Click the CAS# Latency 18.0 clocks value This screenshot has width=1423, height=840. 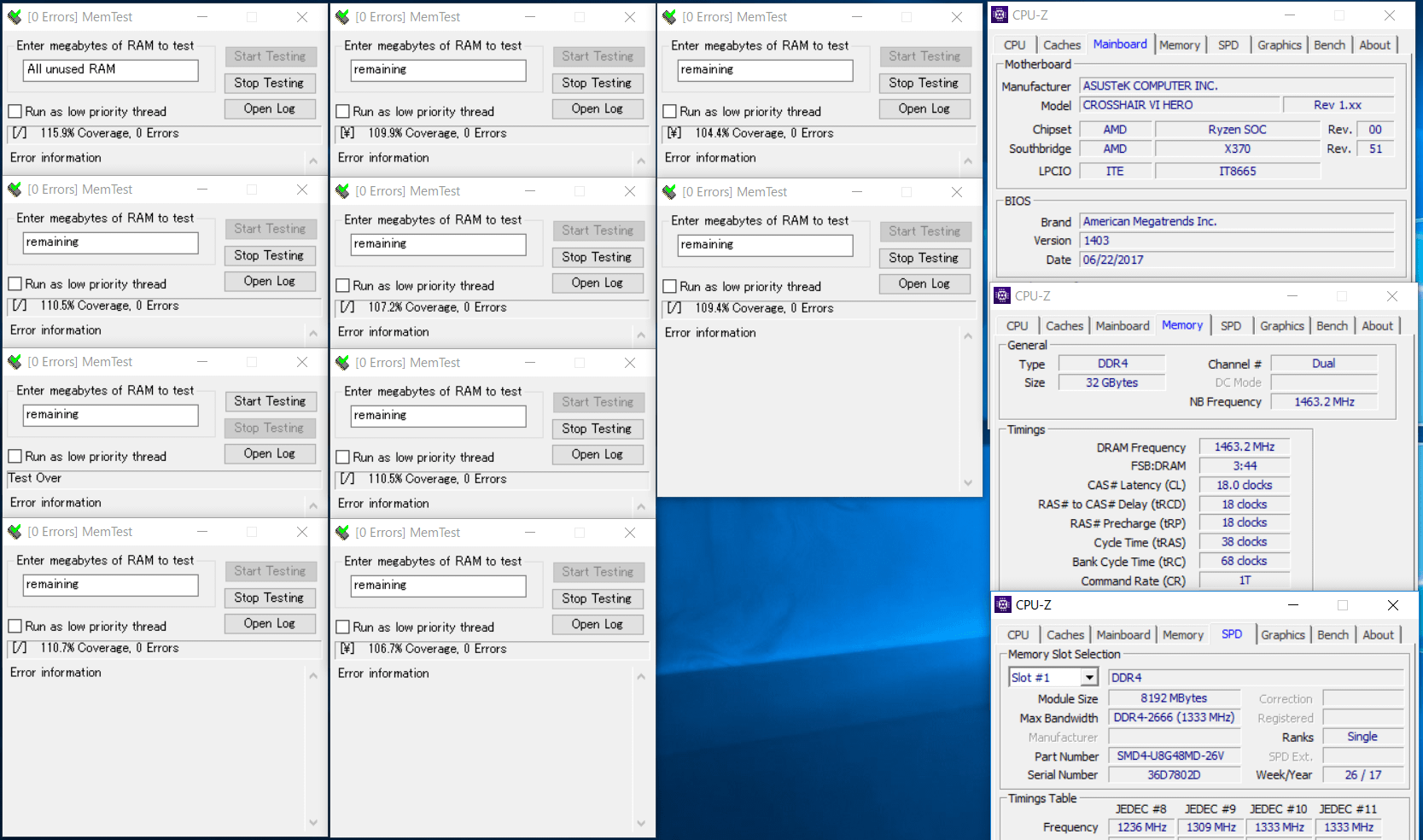(1245, 485)
